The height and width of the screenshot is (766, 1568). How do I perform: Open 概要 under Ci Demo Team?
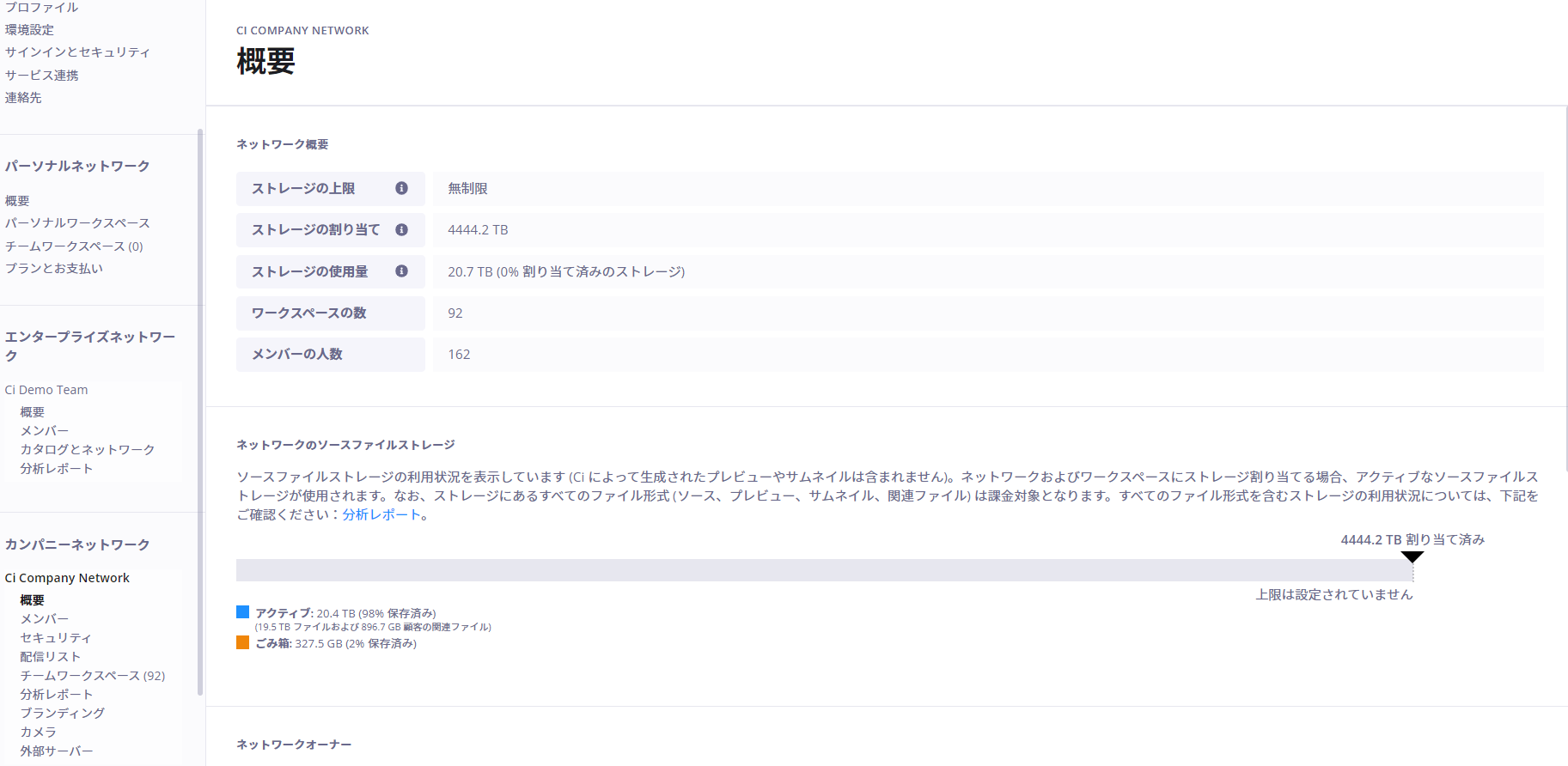[33, 412]
